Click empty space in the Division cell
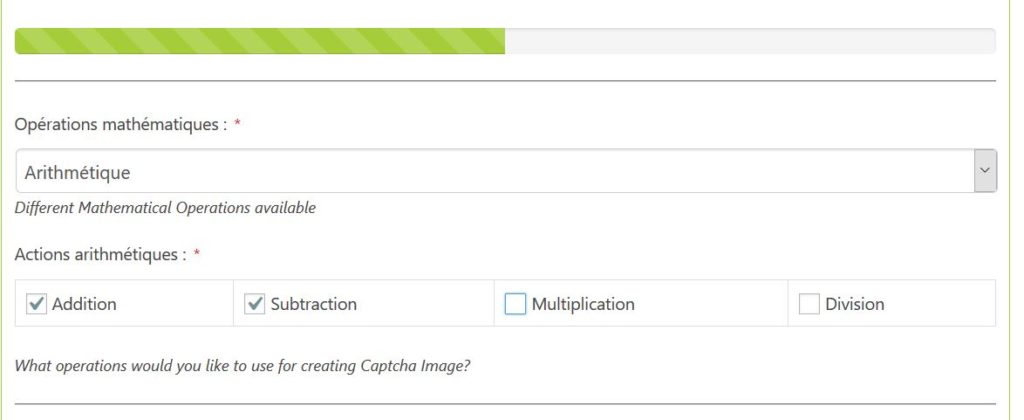Screen dimensions: 1024x420 (x=940, y=304)
